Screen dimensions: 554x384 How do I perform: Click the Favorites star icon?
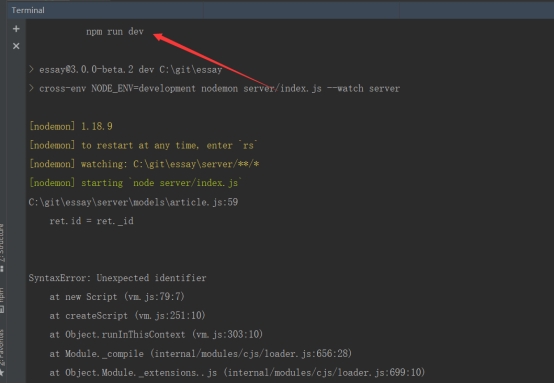[x=2, y=373]
